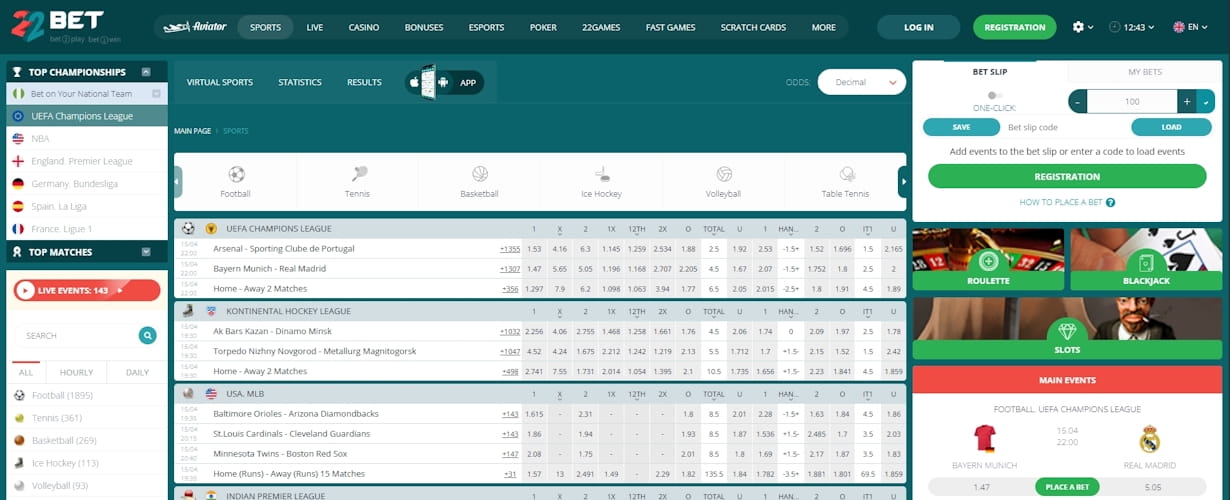
Task: Open the Live menu
Action: (315, 27)
